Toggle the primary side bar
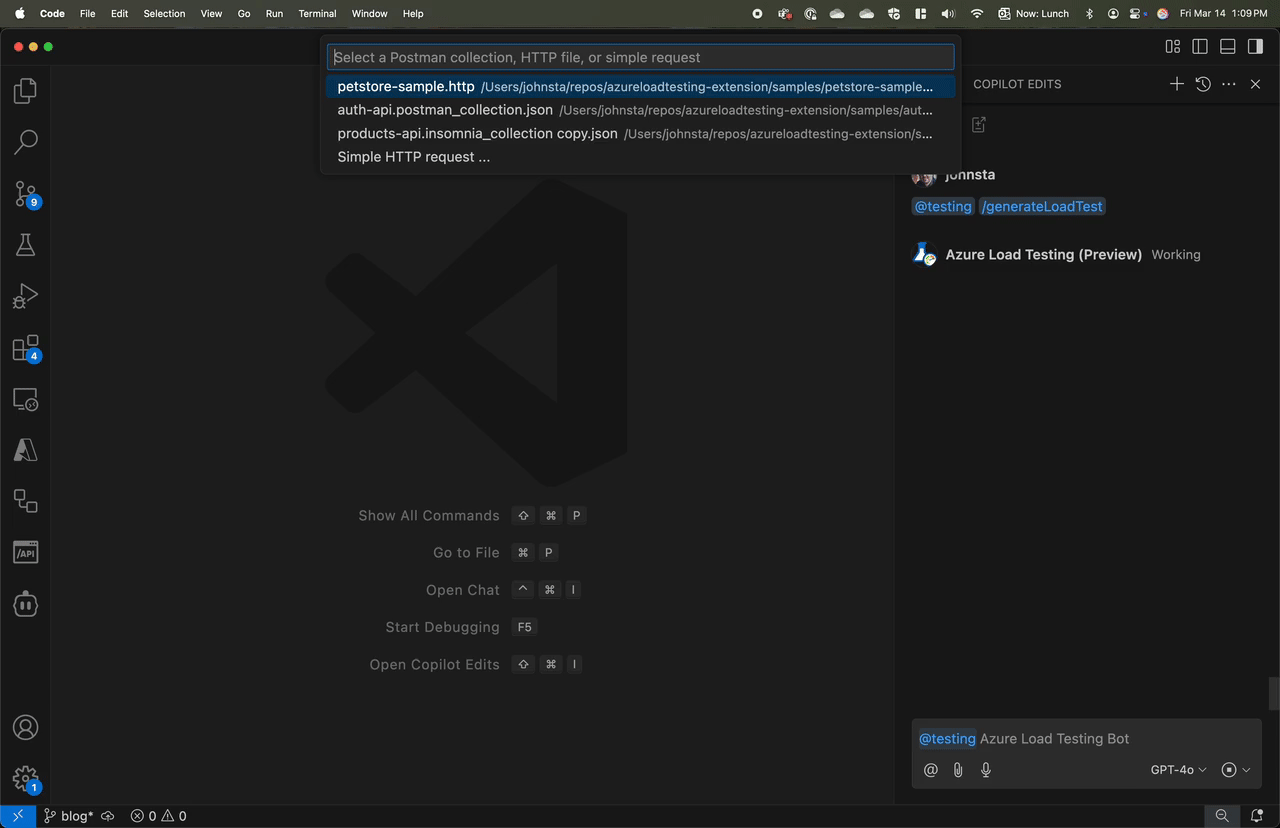Image resolution: width=1280 pixels, height=828 pixels. point(1200,46)
